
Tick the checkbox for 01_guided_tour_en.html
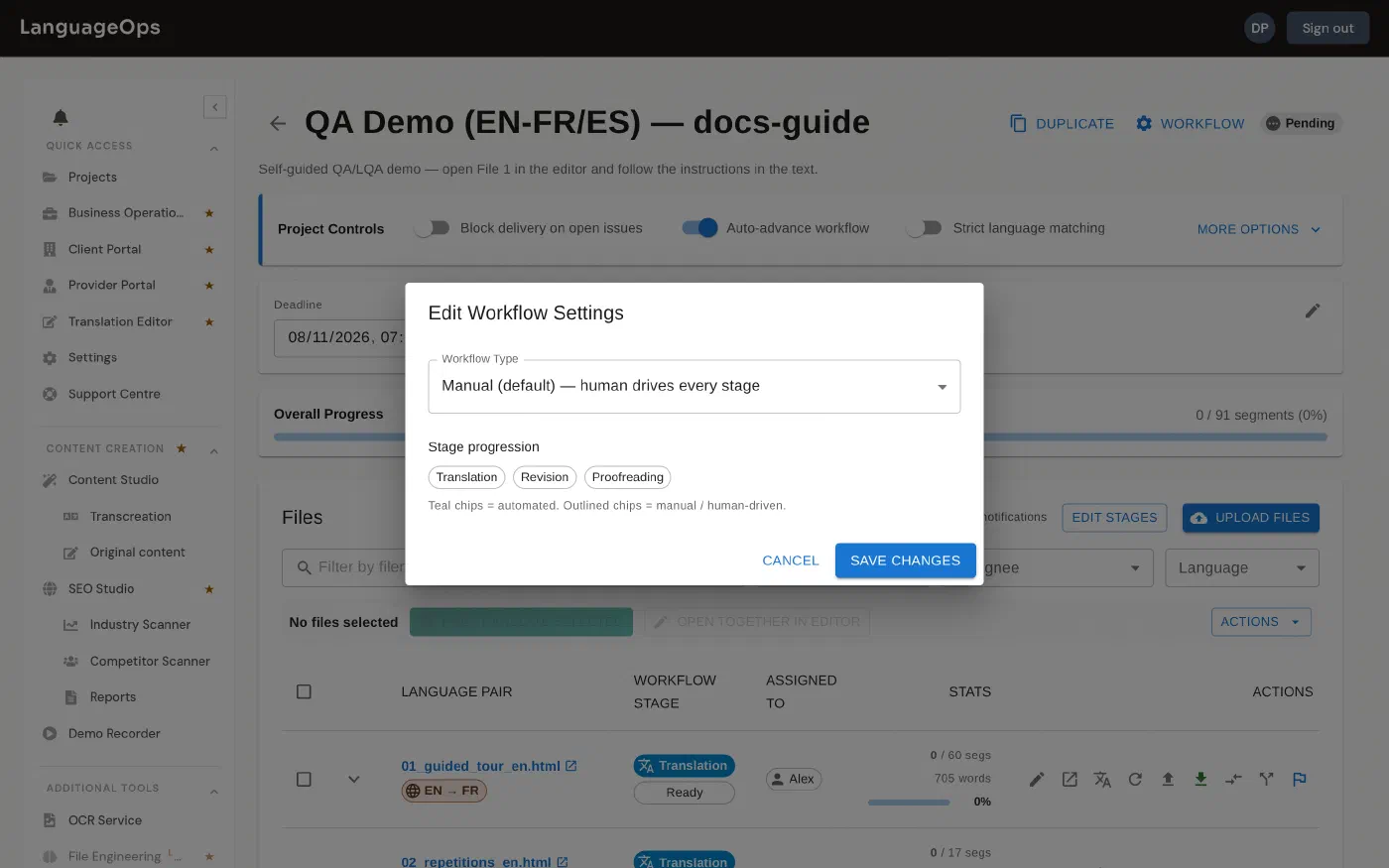coord(304,780)
